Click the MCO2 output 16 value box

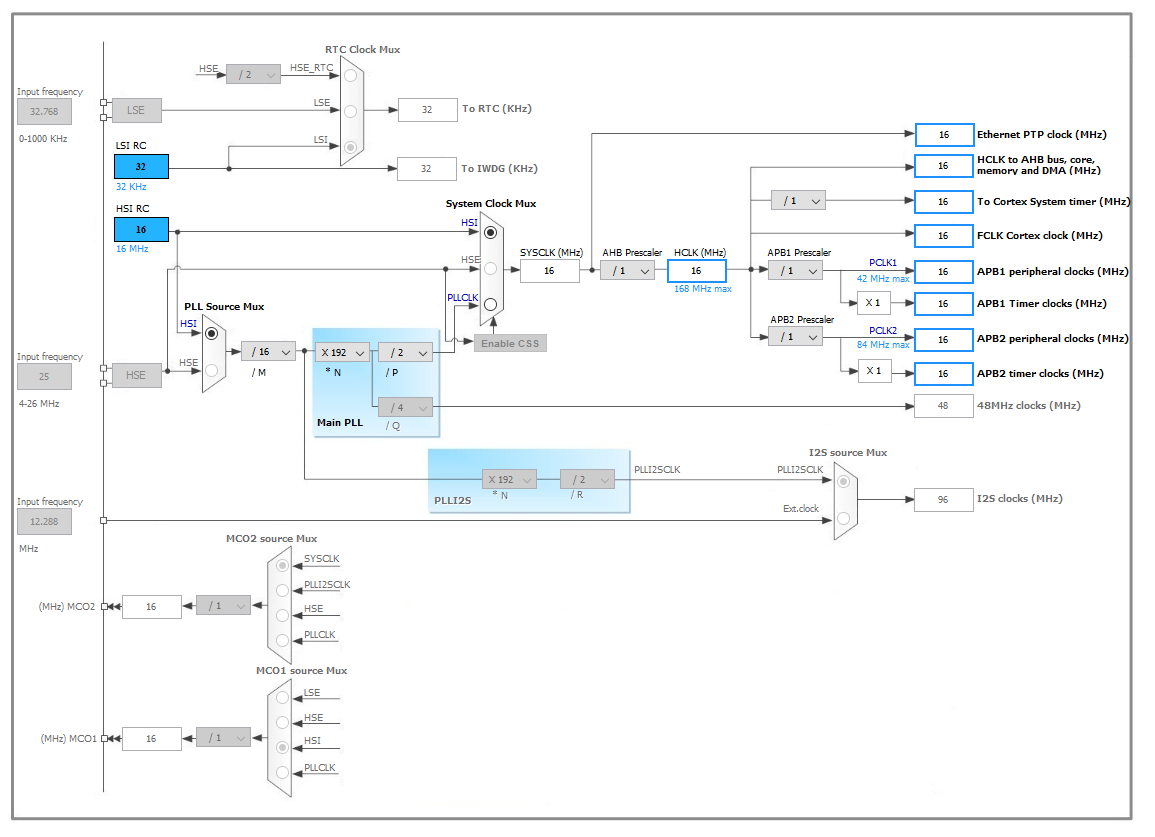(152, 607)
